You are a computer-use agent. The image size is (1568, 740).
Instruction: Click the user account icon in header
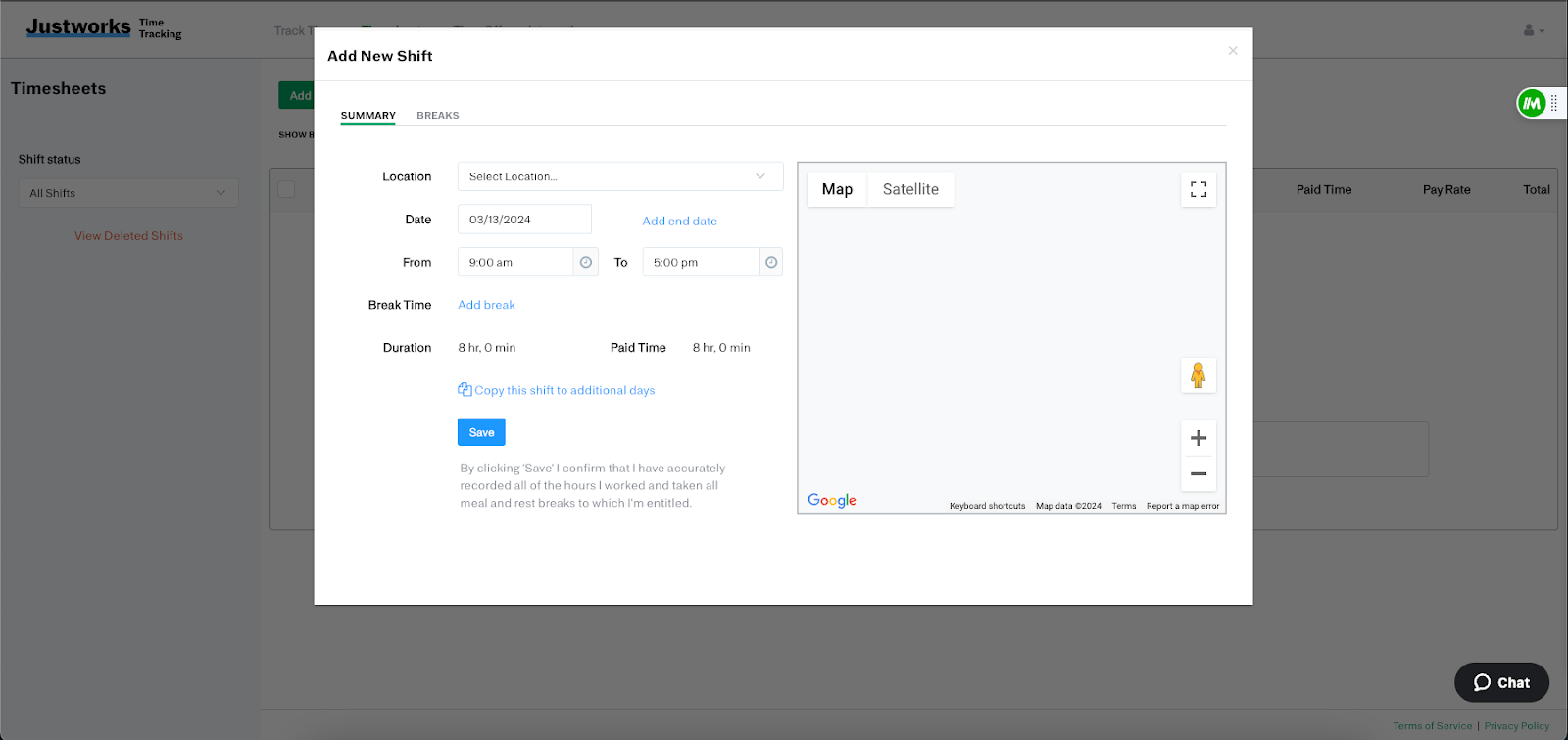[x=1533, y=30]
